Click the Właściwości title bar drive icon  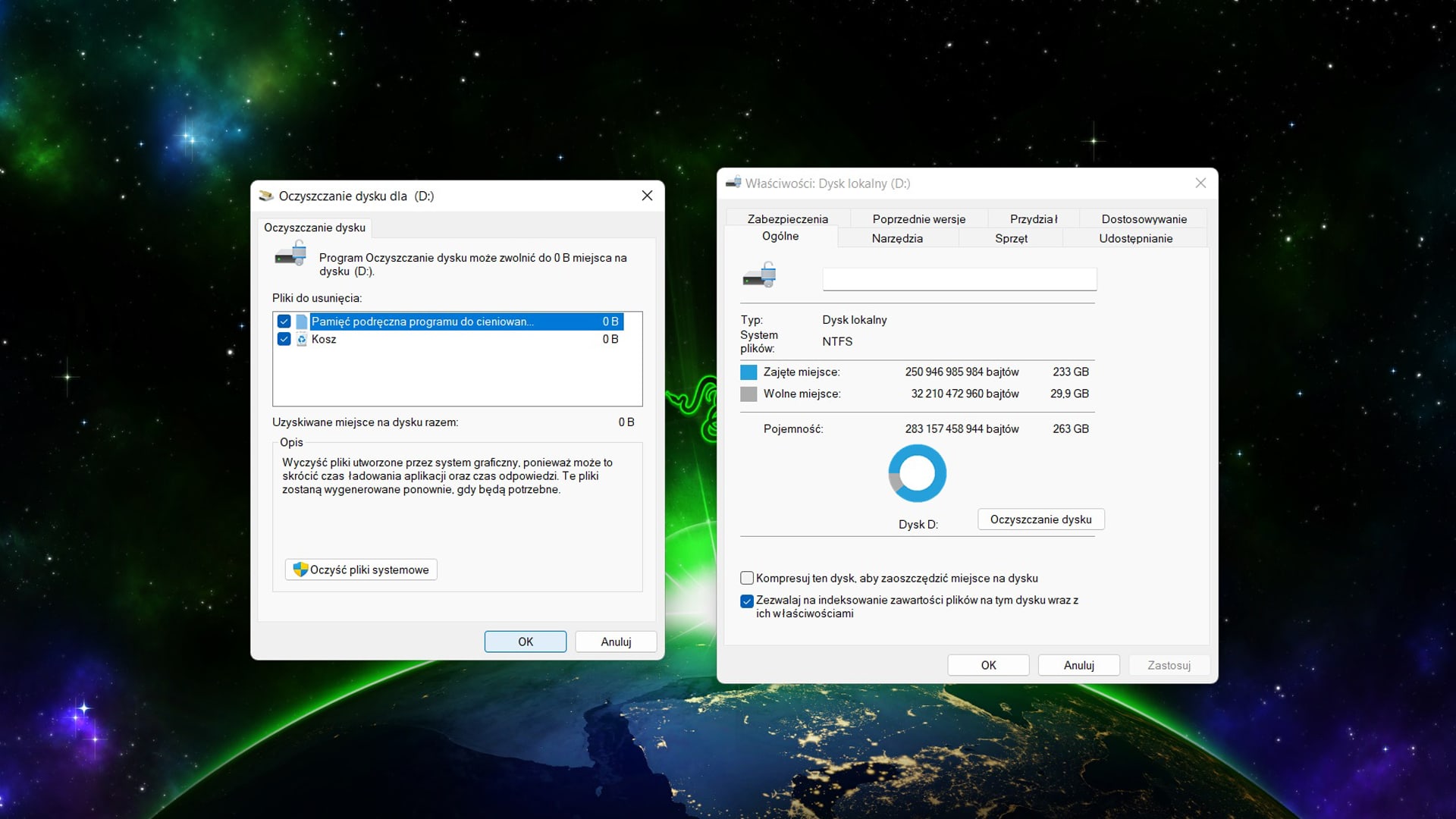(x=733, y=183)
